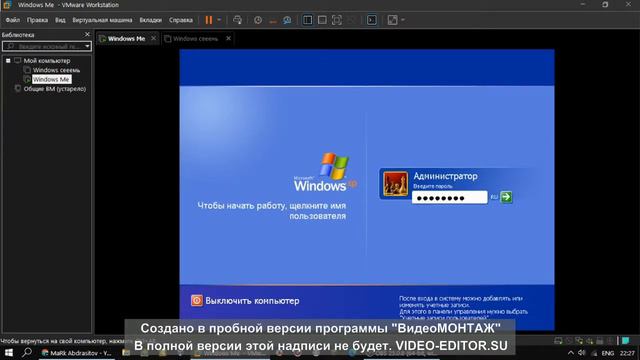Click the Администратор account name

pos(445,176)
